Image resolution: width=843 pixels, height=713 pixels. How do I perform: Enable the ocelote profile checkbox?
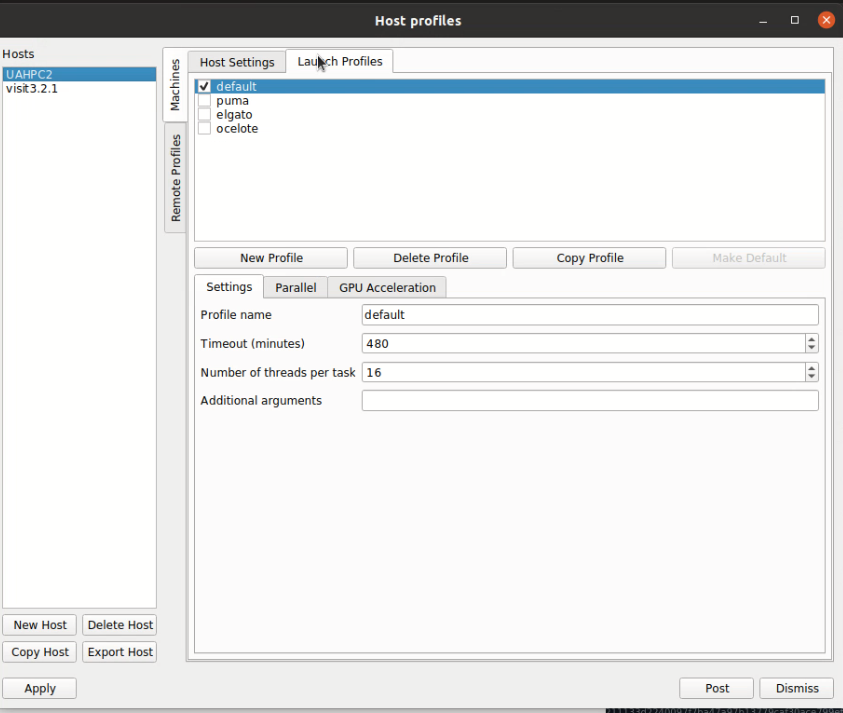coord(204,129)
